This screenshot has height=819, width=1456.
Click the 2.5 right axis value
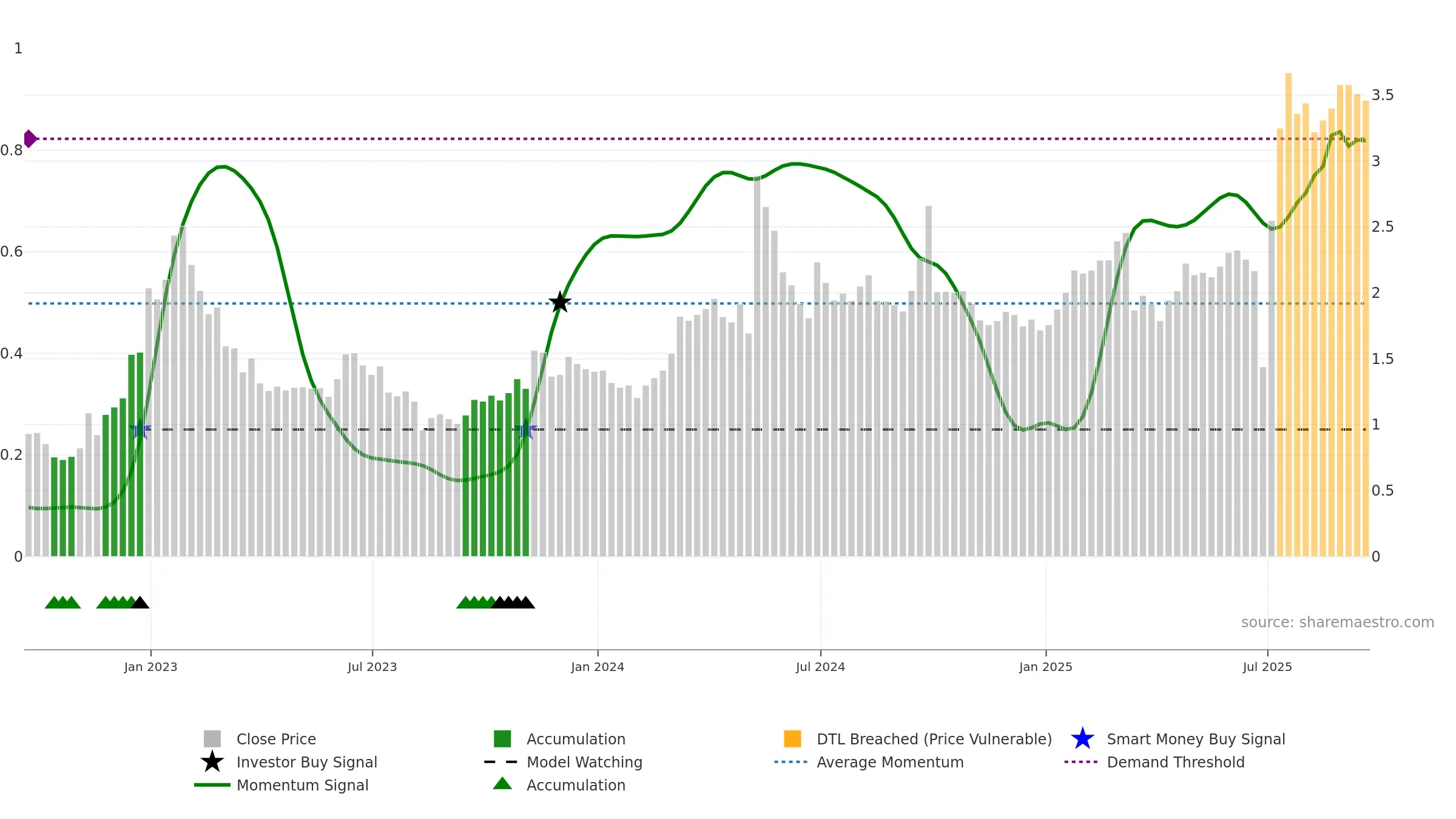click(x=1383, y=227)
